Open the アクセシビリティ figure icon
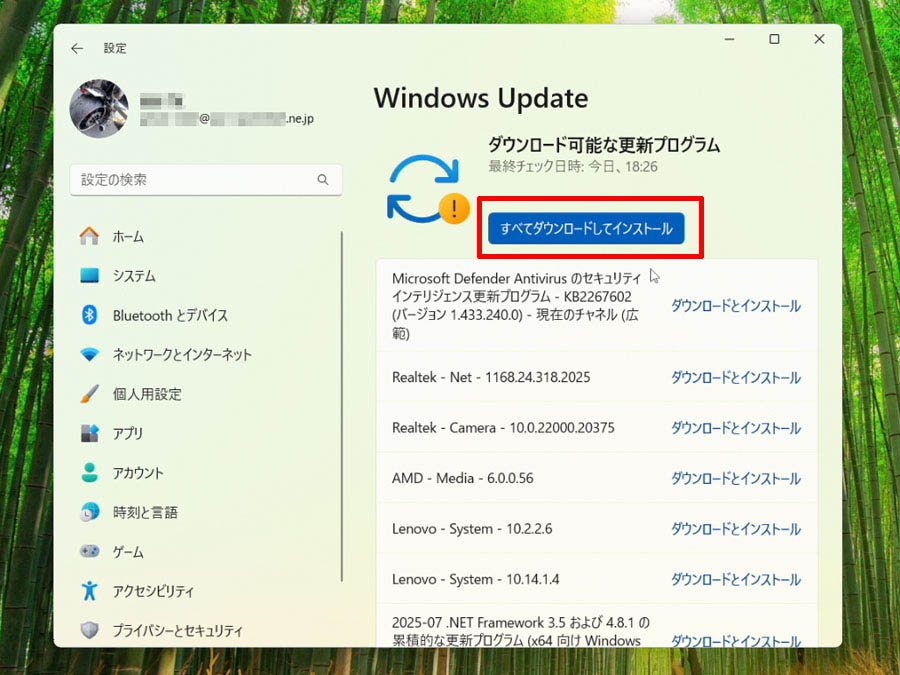The image size is (900, 675). 89,590
